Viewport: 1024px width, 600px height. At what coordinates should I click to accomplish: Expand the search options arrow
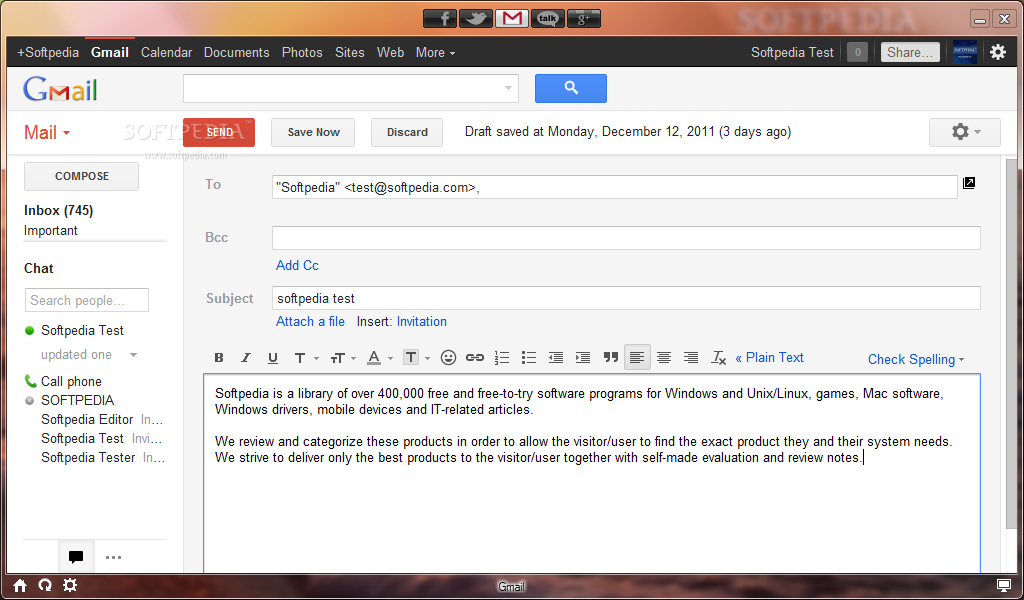[508, 88]
